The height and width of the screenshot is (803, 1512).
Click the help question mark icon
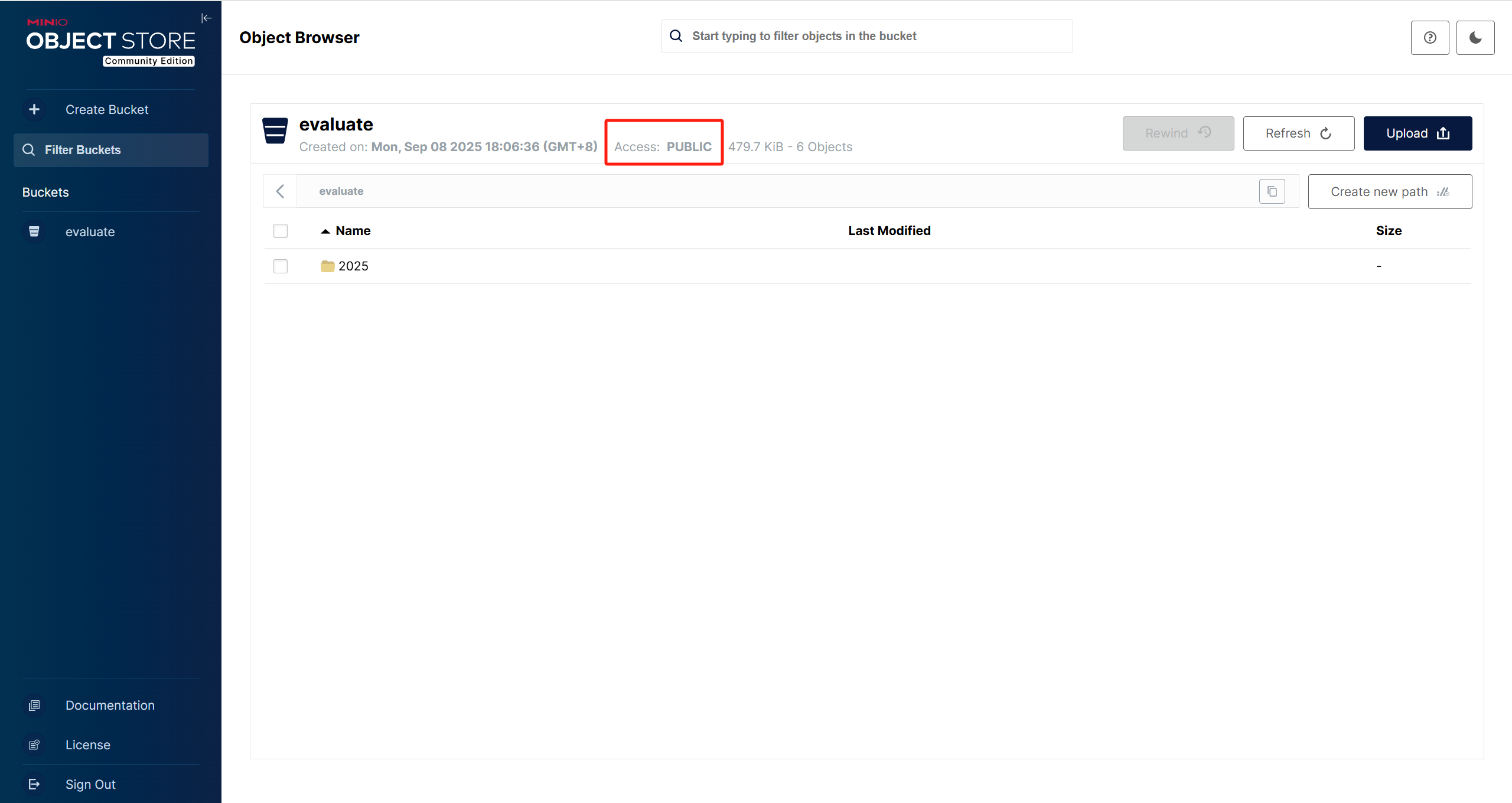point(1429,38)
